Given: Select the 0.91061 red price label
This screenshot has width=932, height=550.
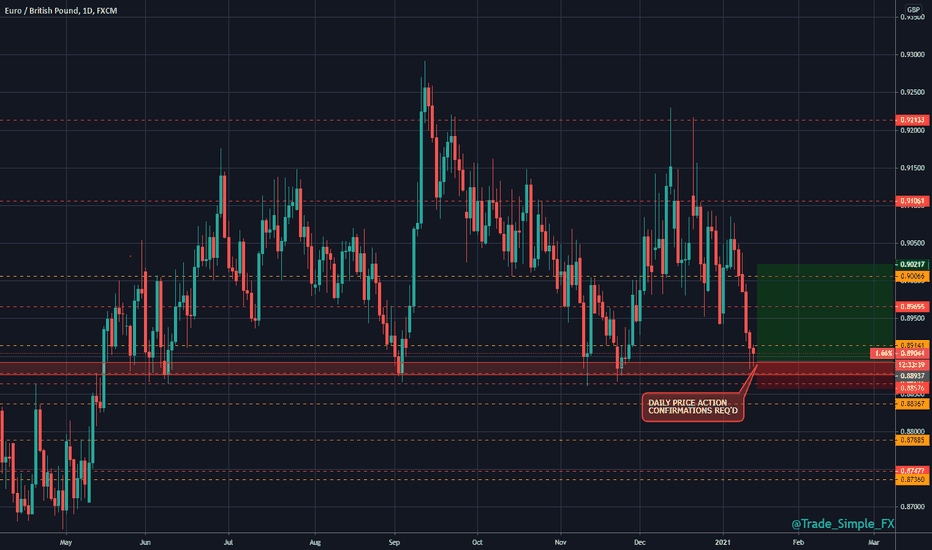Looking at the screenshot, I should [x=912, y=201].
